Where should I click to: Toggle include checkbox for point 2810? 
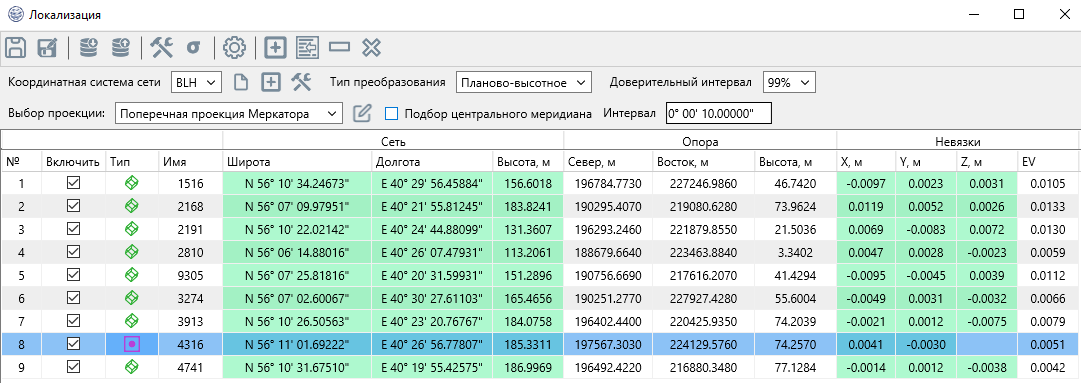click(x=73, y=252)
